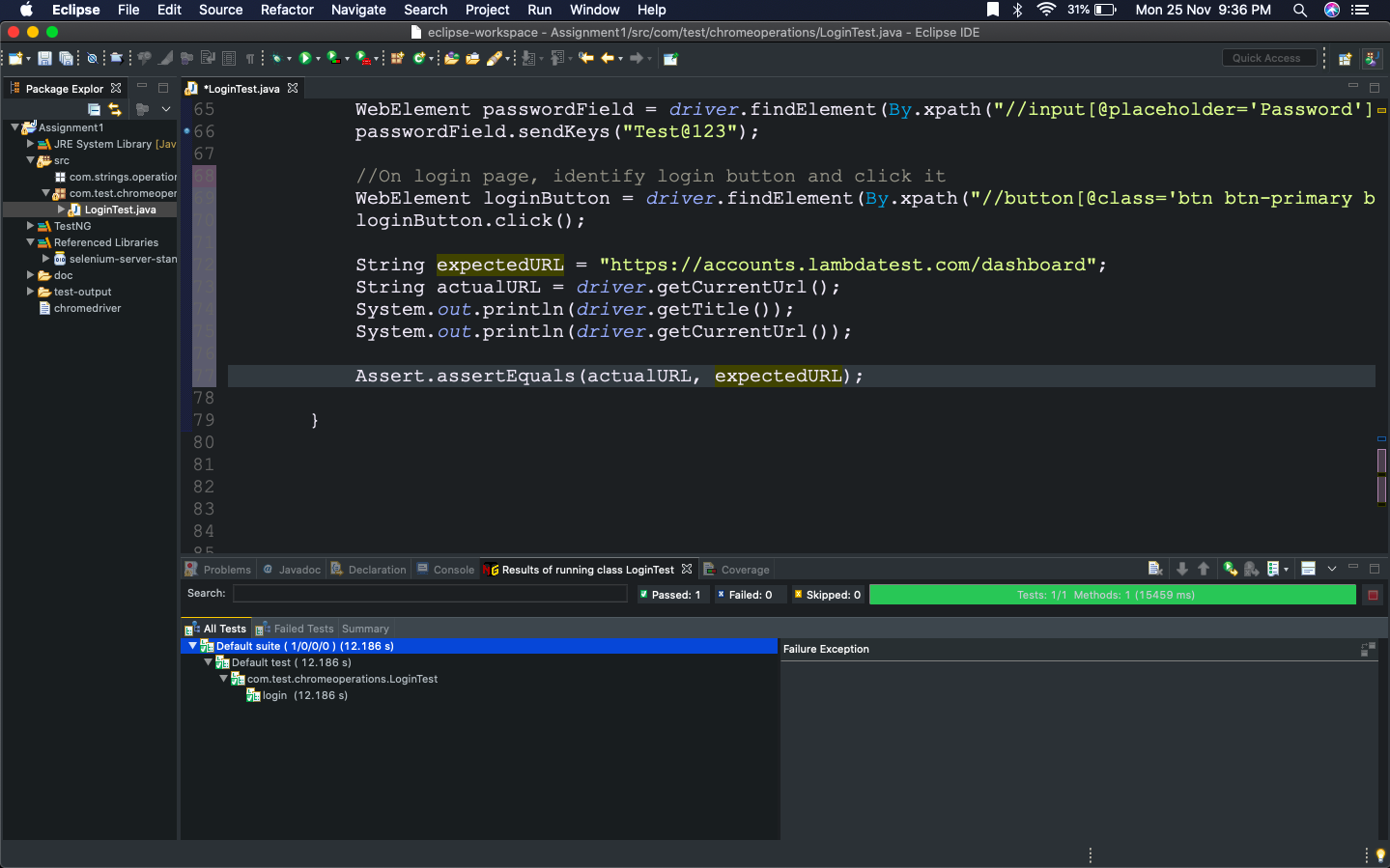1390x868 pixels.
Task: Open the Refactor menu
Action: point(287,10)
